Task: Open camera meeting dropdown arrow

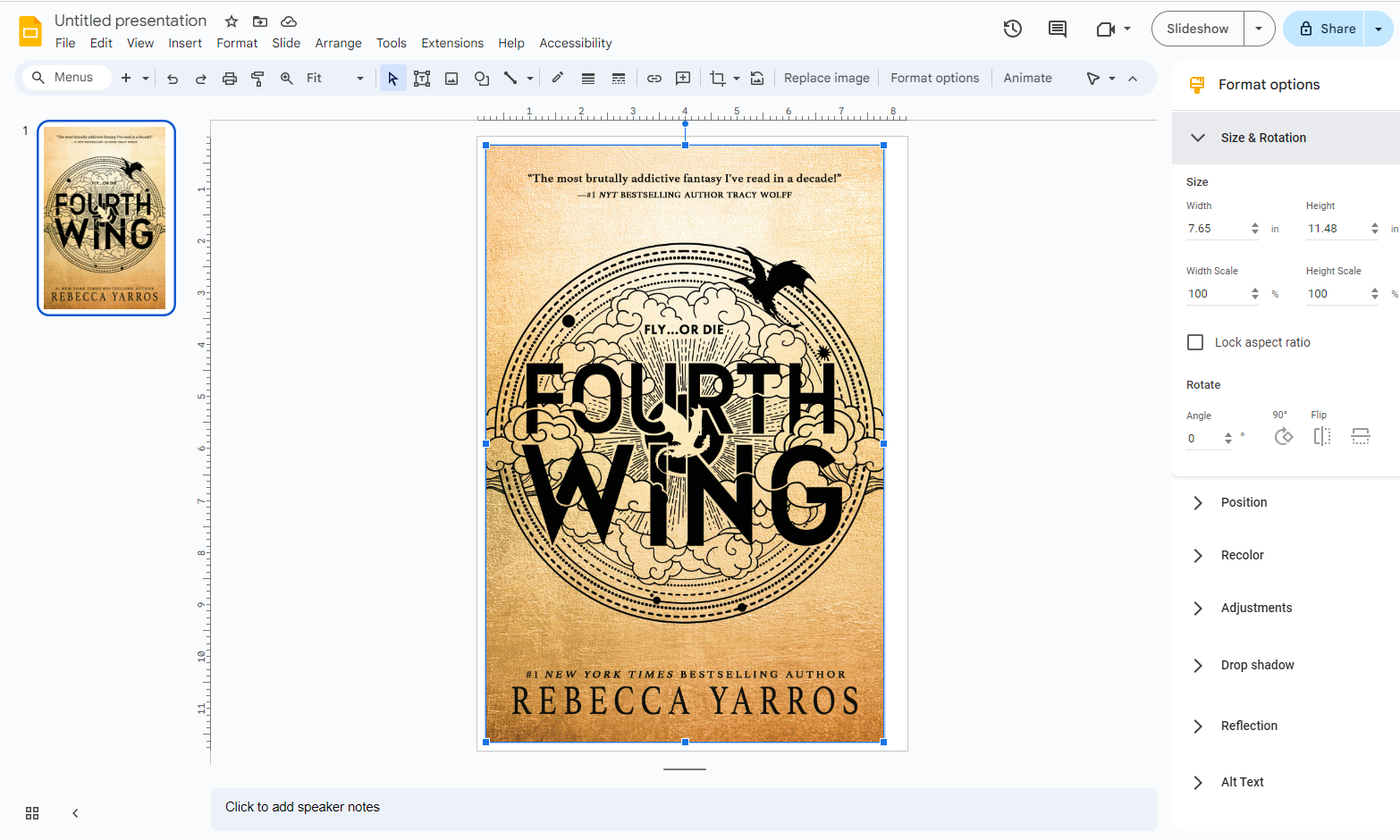Action: [x=1127, y=29]
